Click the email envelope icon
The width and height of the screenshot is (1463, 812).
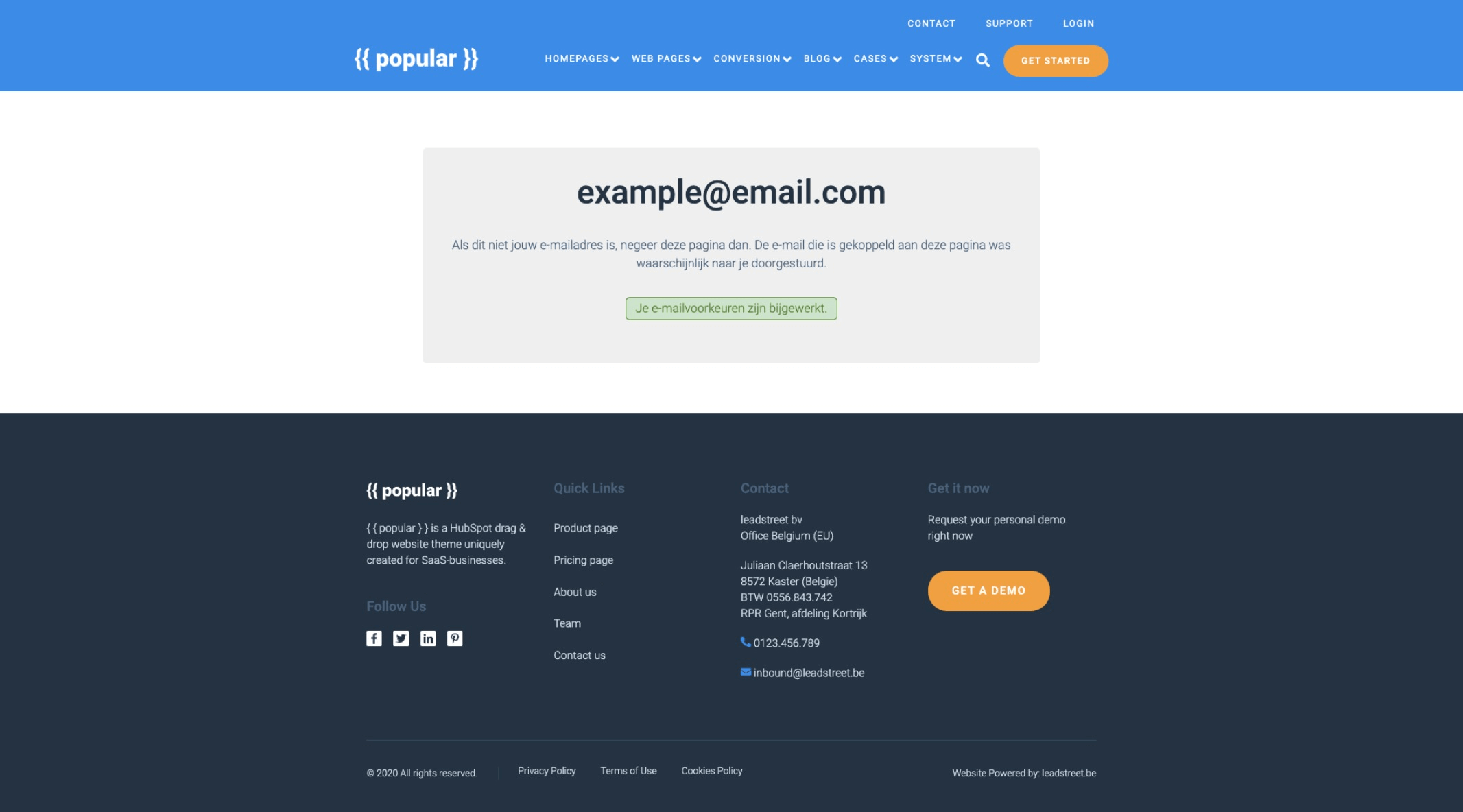745,672
